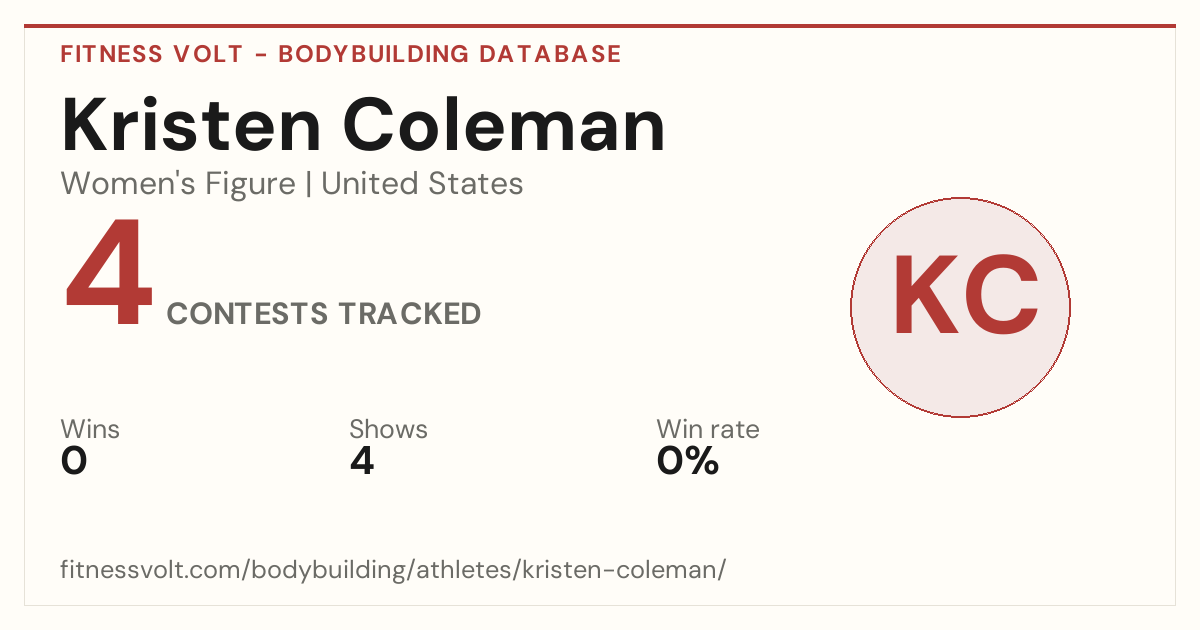Click the large red number 4

109,274
